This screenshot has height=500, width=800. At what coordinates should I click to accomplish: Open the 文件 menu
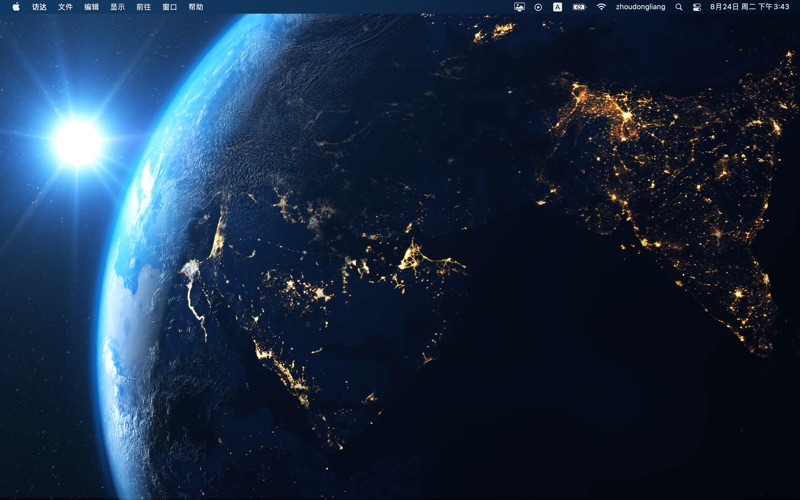65,7
